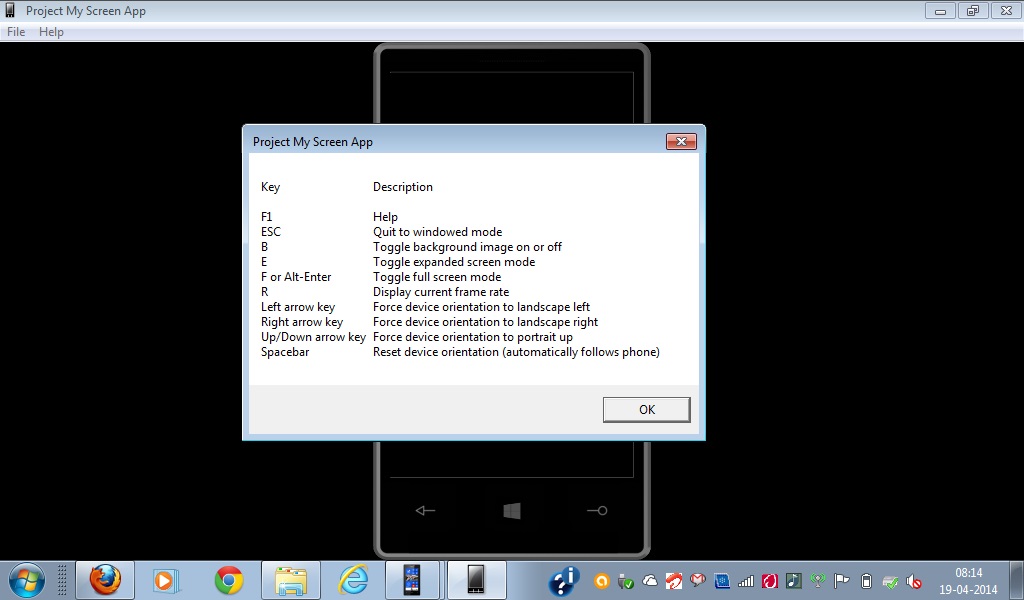Unmute the system volume in the tray
This screenshot has height=600, width=1024.
[913, 580]
